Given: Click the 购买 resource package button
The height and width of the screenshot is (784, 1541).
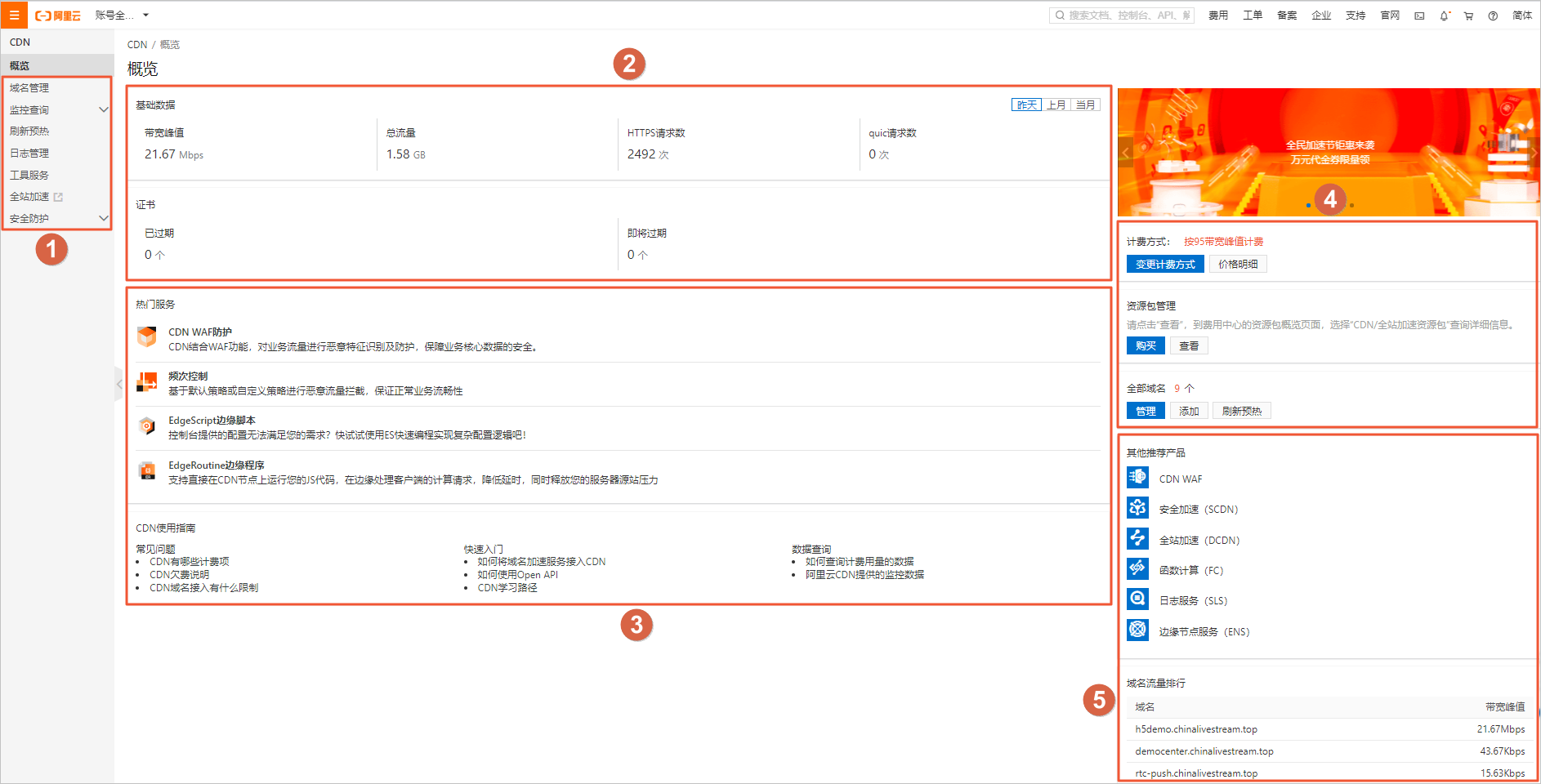Looking at the screenshot, I should (1146, 345).
